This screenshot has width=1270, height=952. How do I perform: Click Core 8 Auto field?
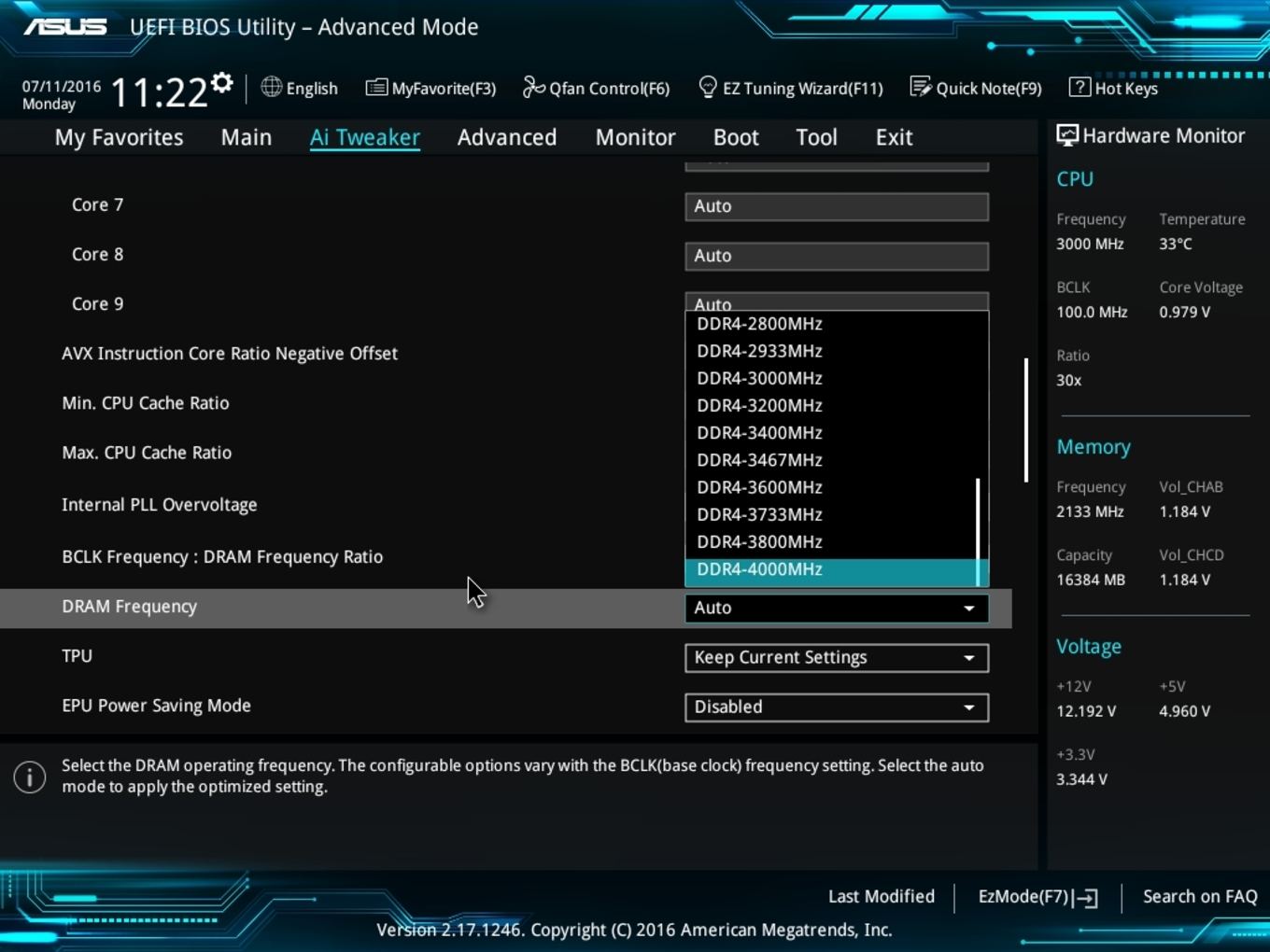[x=837, y=256]
